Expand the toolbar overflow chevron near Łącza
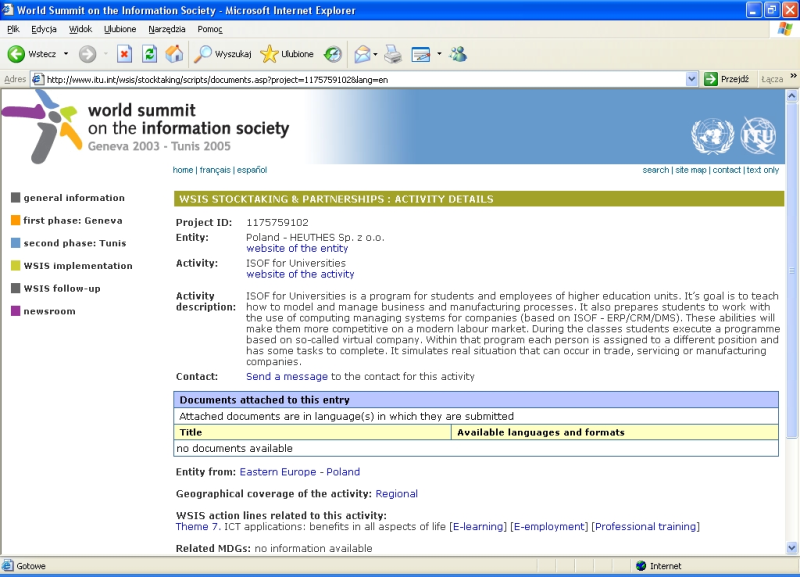Image resolution: width=800 pixels, height=577 pixels. point(793,76)
